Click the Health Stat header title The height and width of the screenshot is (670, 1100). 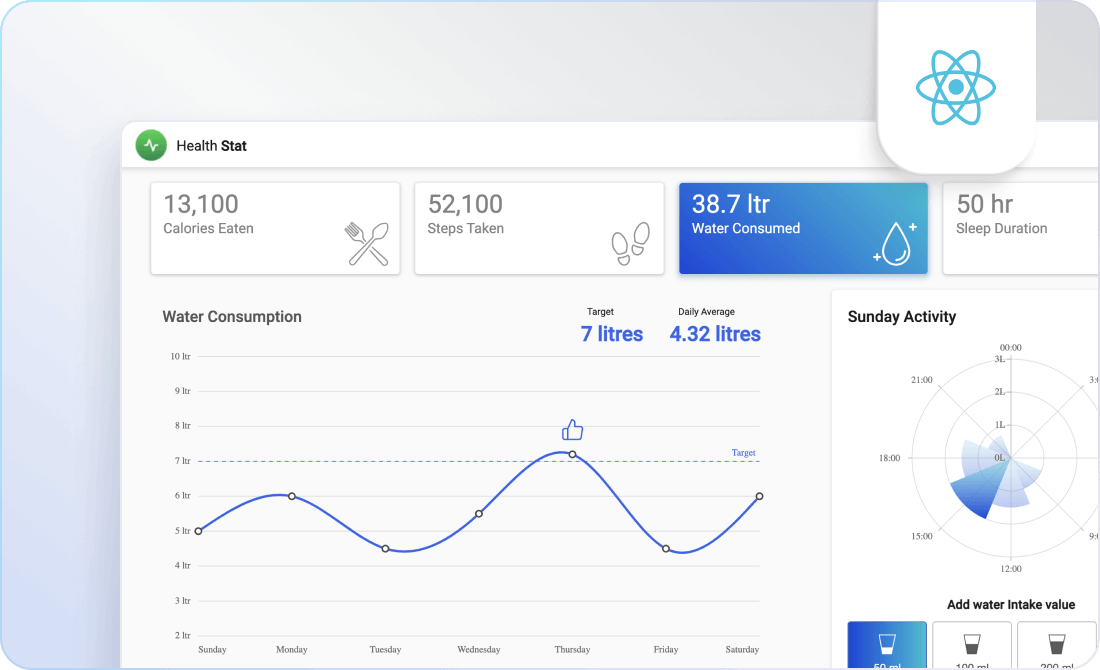point(210,145)
